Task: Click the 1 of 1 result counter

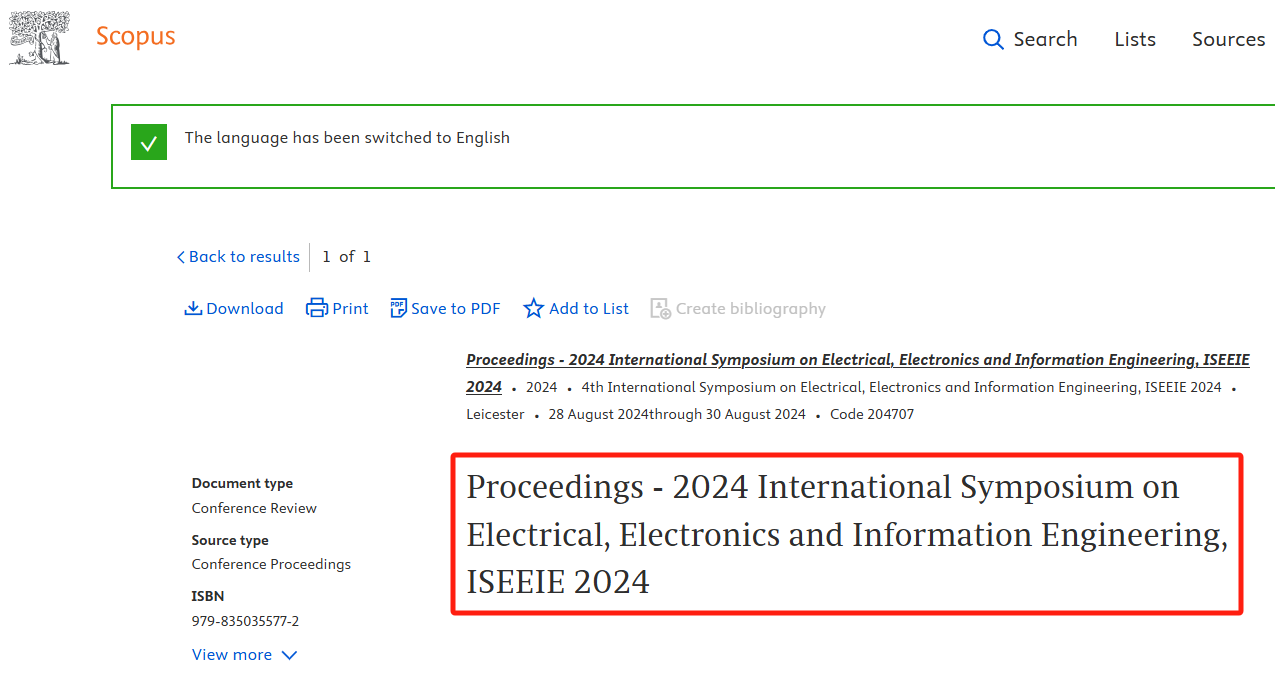Action: 346,257
